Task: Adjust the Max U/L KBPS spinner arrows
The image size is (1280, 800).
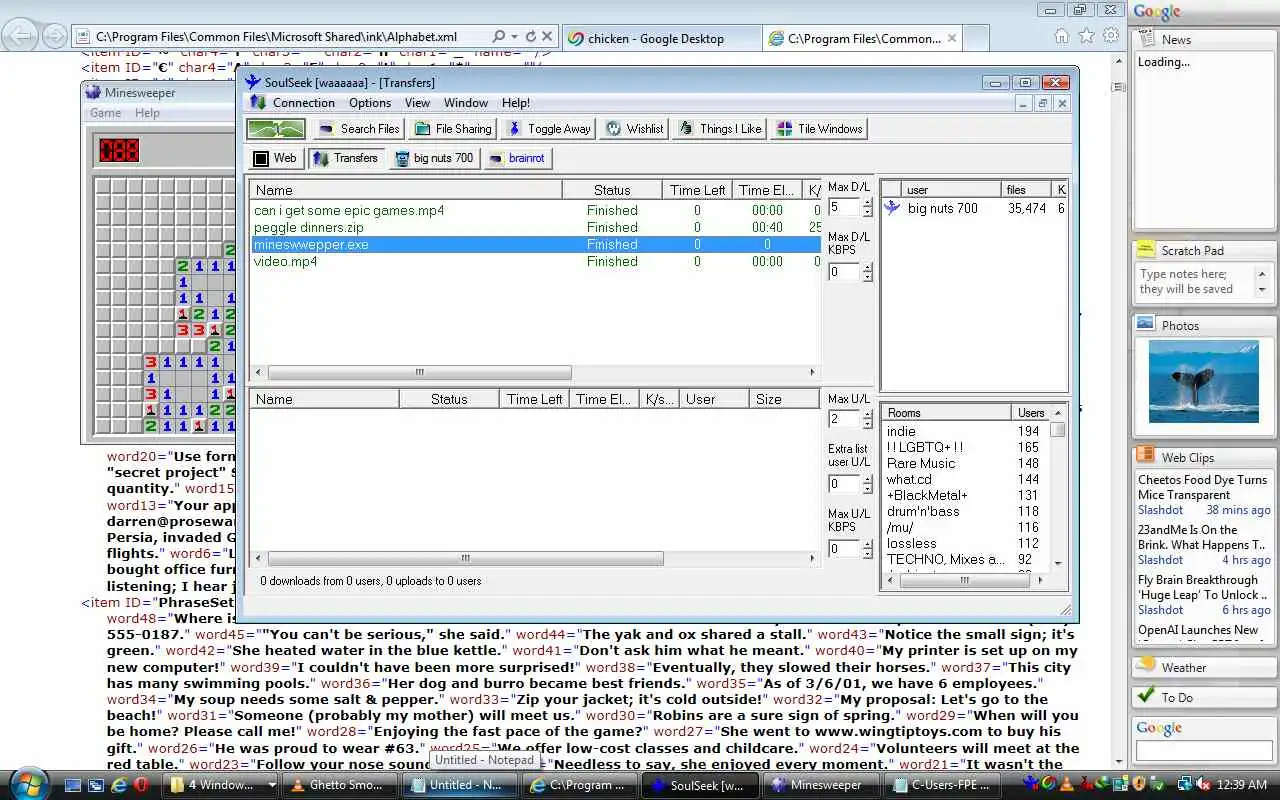Action: pyautogui.click(x=867, y=549)
